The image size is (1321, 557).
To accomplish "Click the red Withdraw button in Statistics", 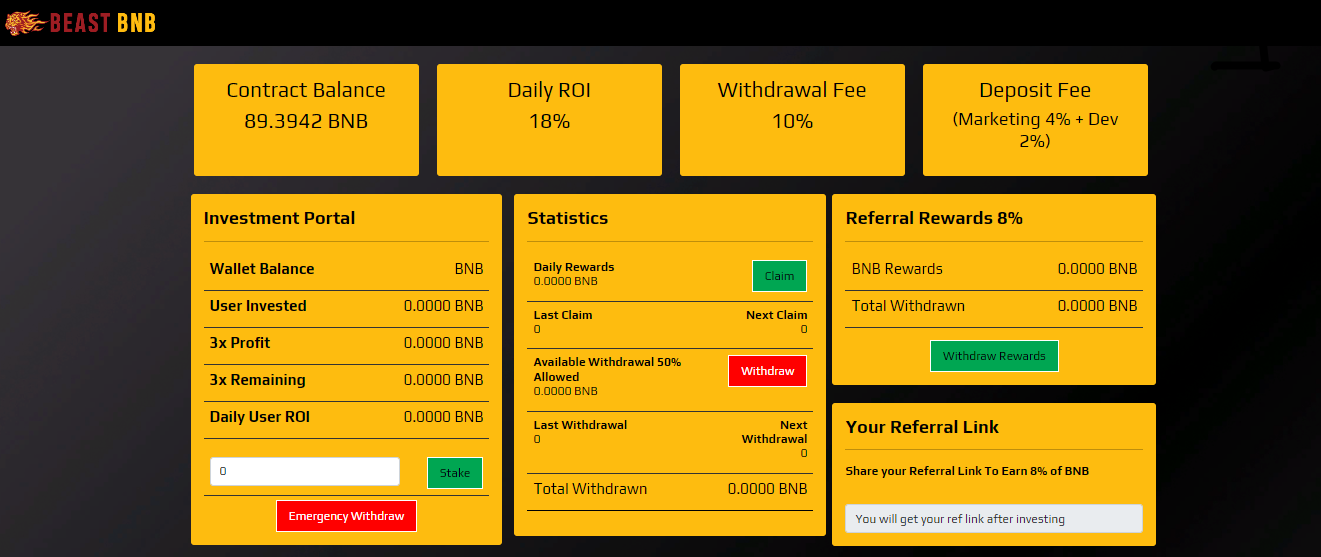I will click(x=767, y=371).
